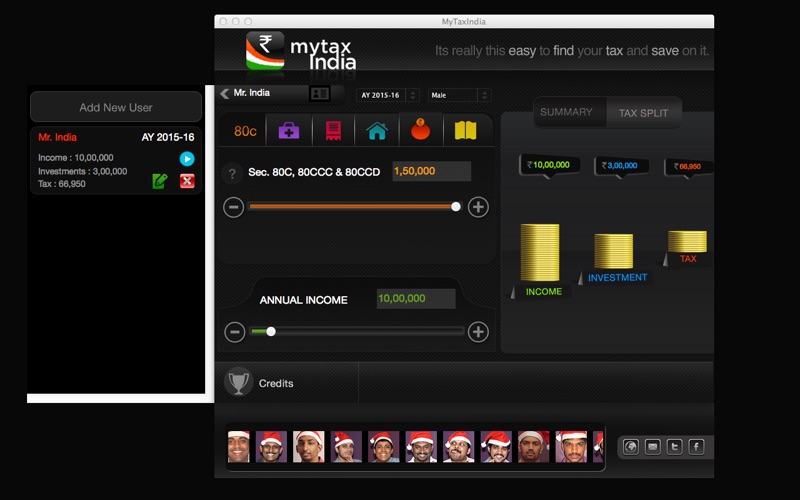Select the orange money pouch tab icon
The width and height of the screenshot is (800, 500).
tap(420, 130)
